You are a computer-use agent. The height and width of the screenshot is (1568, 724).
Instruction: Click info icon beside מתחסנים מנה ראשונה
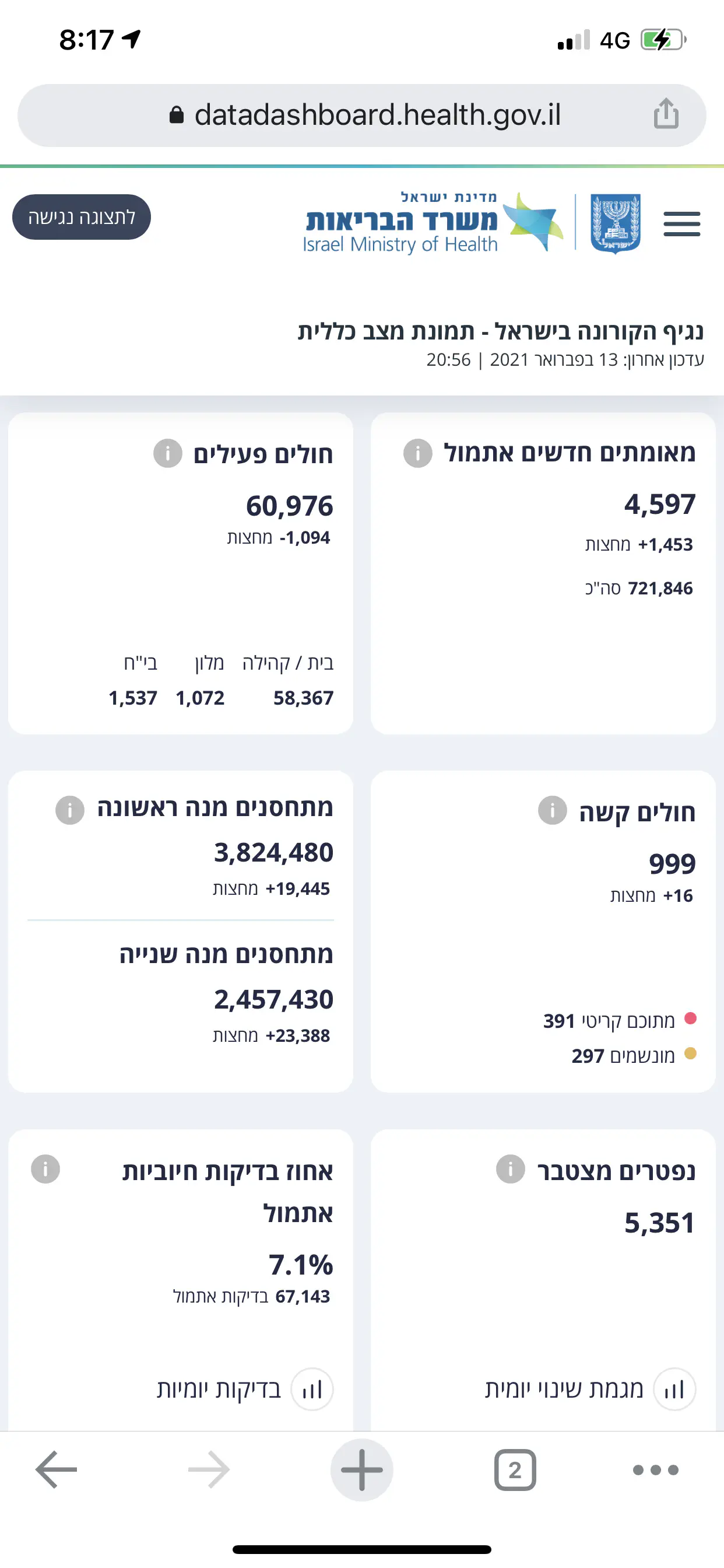[x=70, y=810]
